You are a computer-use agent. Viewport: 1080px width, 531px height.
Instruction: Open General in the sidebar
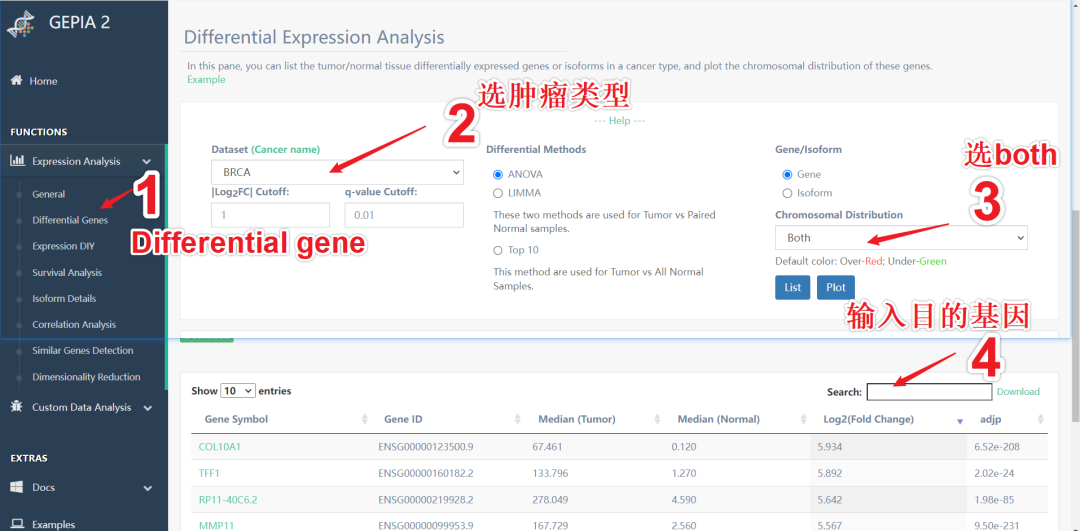click(48, 194)
